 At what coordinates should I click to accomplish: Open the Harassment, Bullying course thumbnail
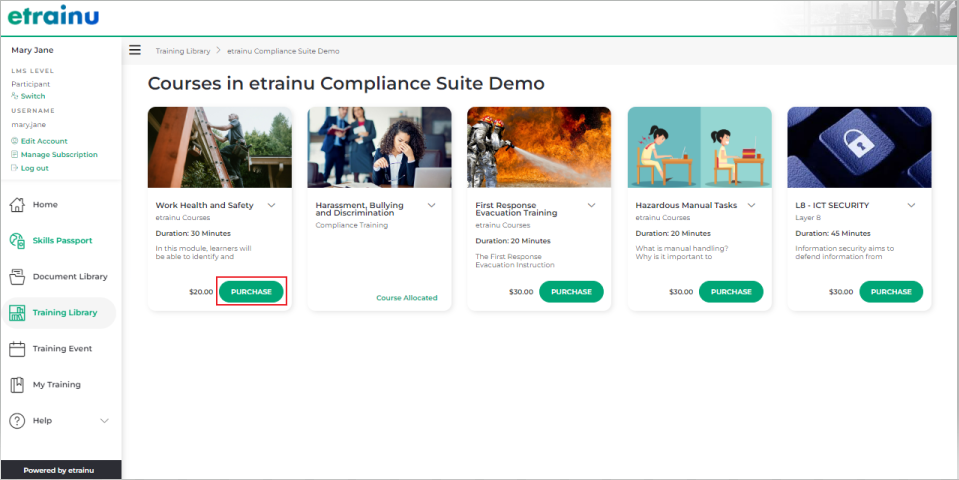[x=379, y=147]
